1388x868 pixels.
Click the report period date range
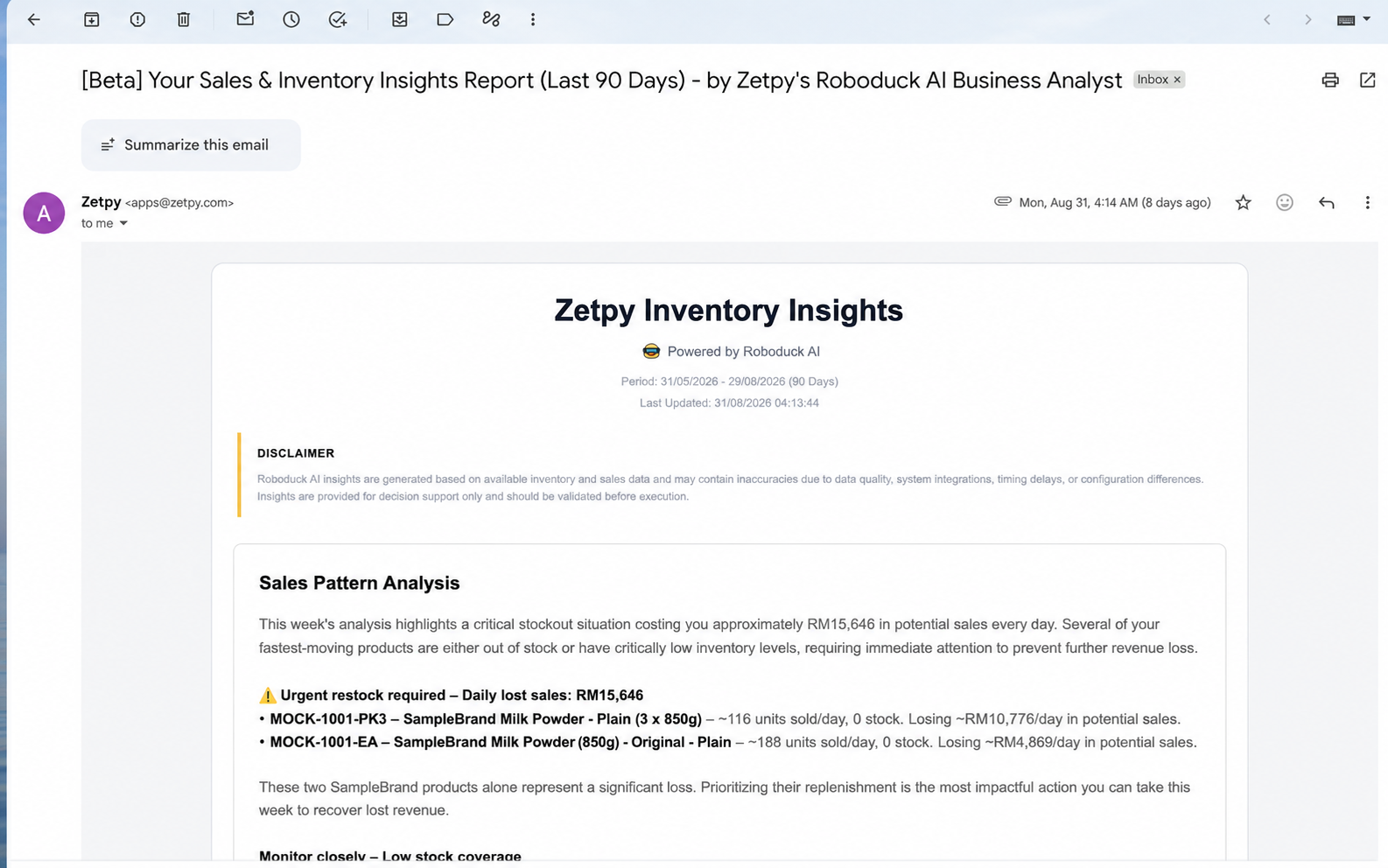click(x=730, y=381)
